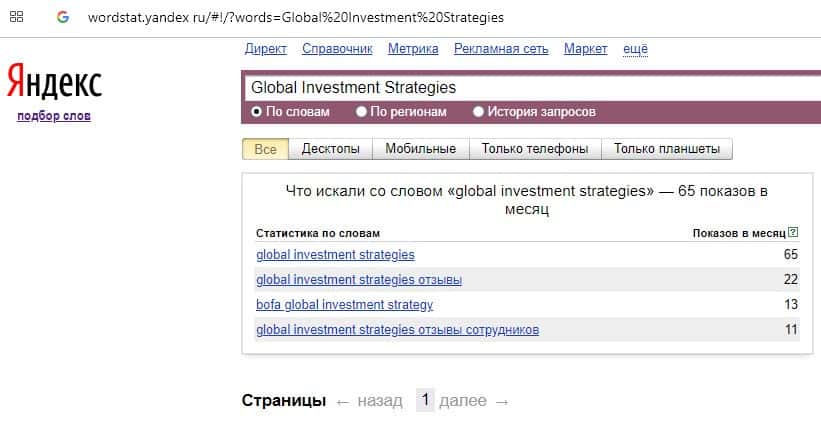Viewport: 821px width, 432px height.
Task: Open the Метрика link
Action: [x=413, y=49]
